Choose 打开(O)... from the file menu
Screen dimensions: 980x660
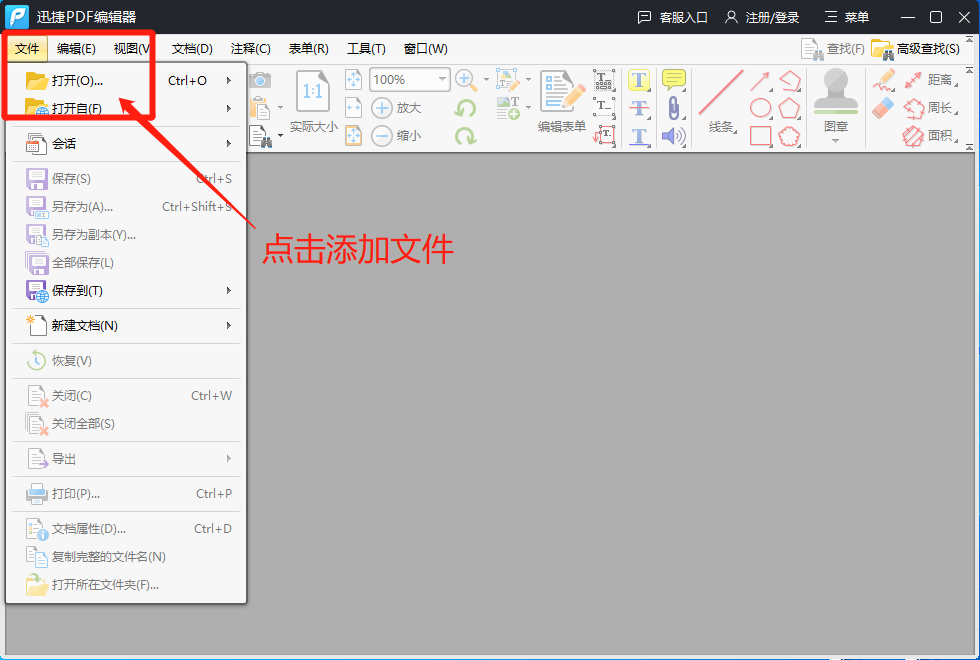(x=126, y=80)
